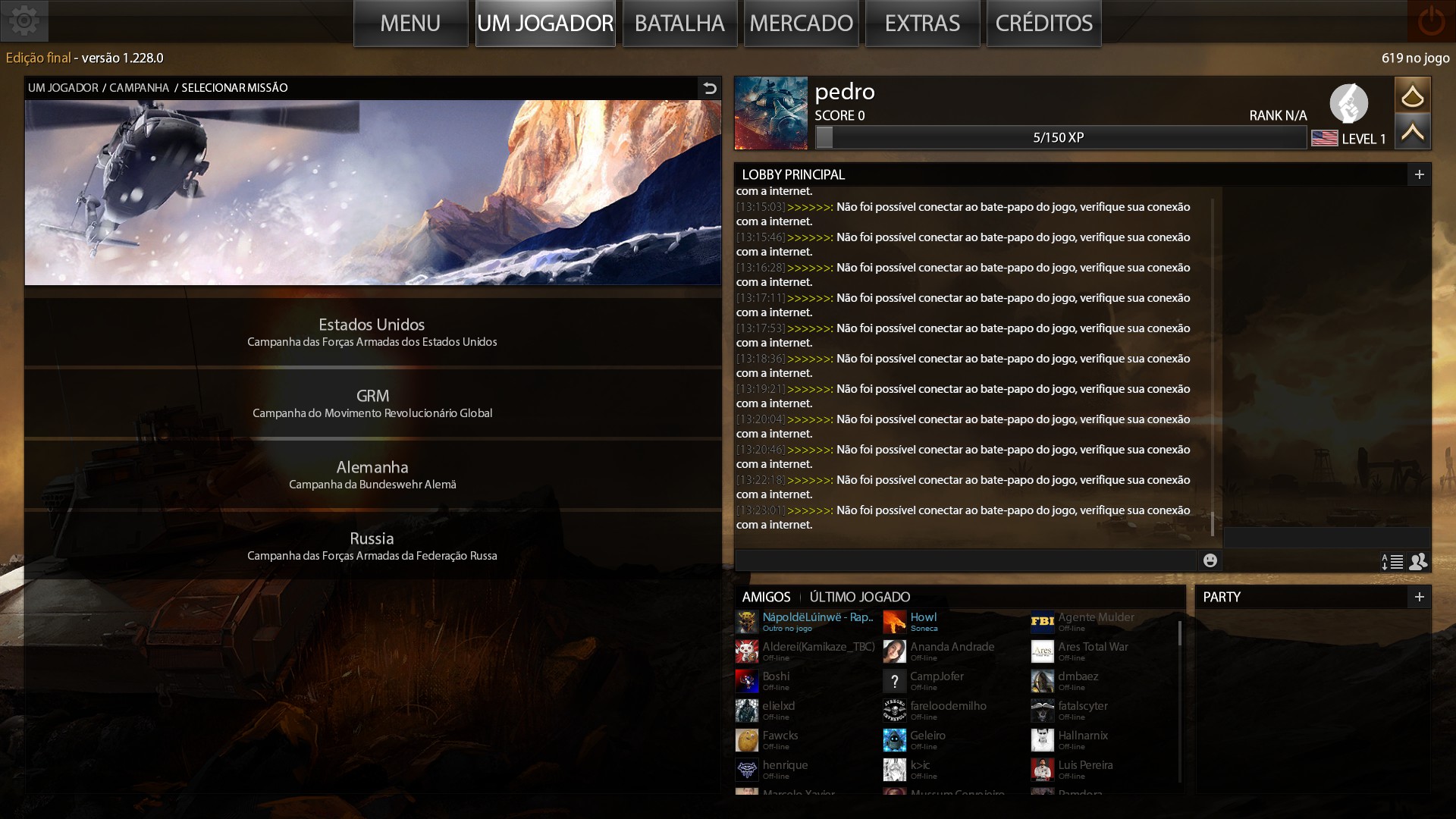Select the Alemanha campaign
Viewport: 1456px width, 819px height.
[x=372, y=475]
